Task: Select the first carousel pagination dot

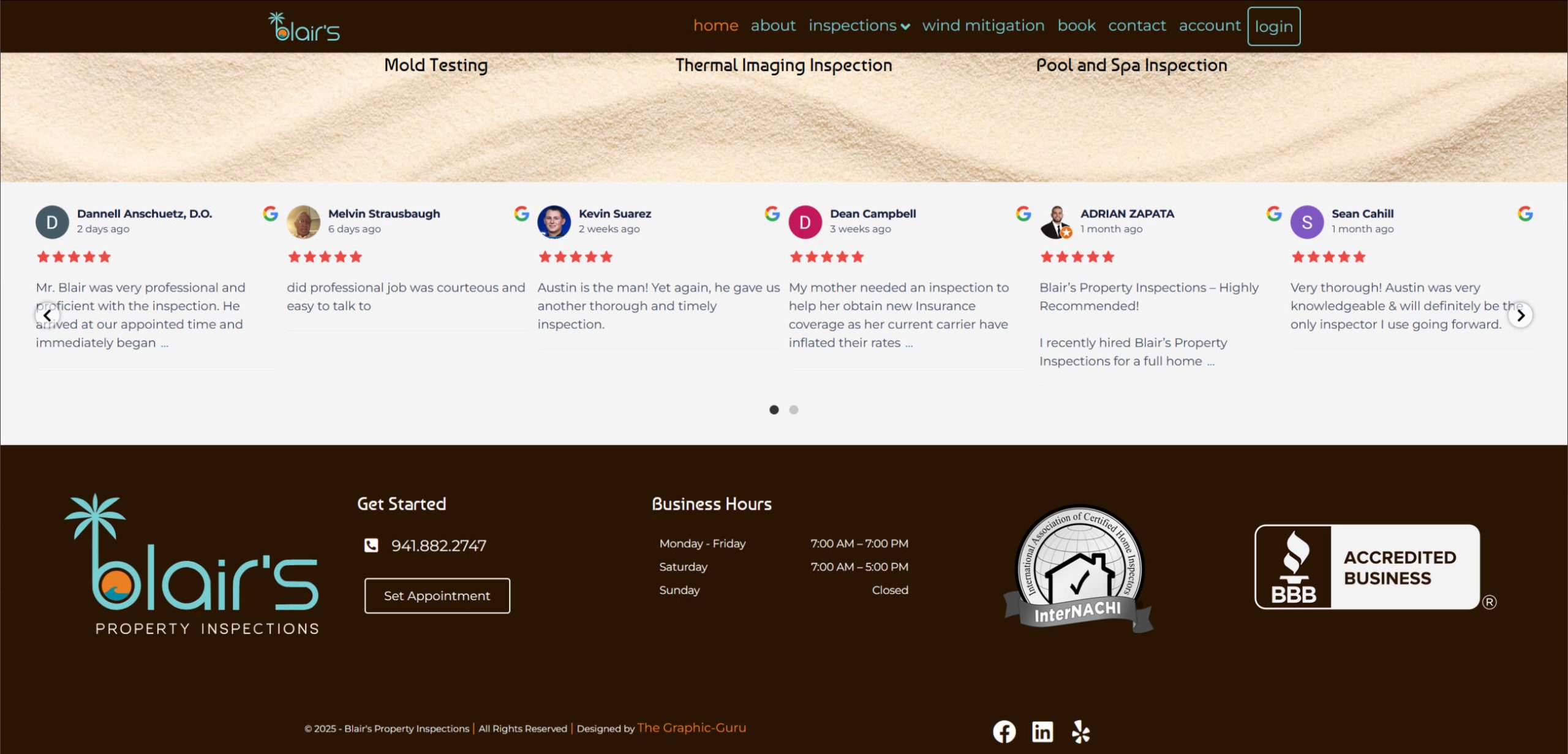Action: pos(774,410)
